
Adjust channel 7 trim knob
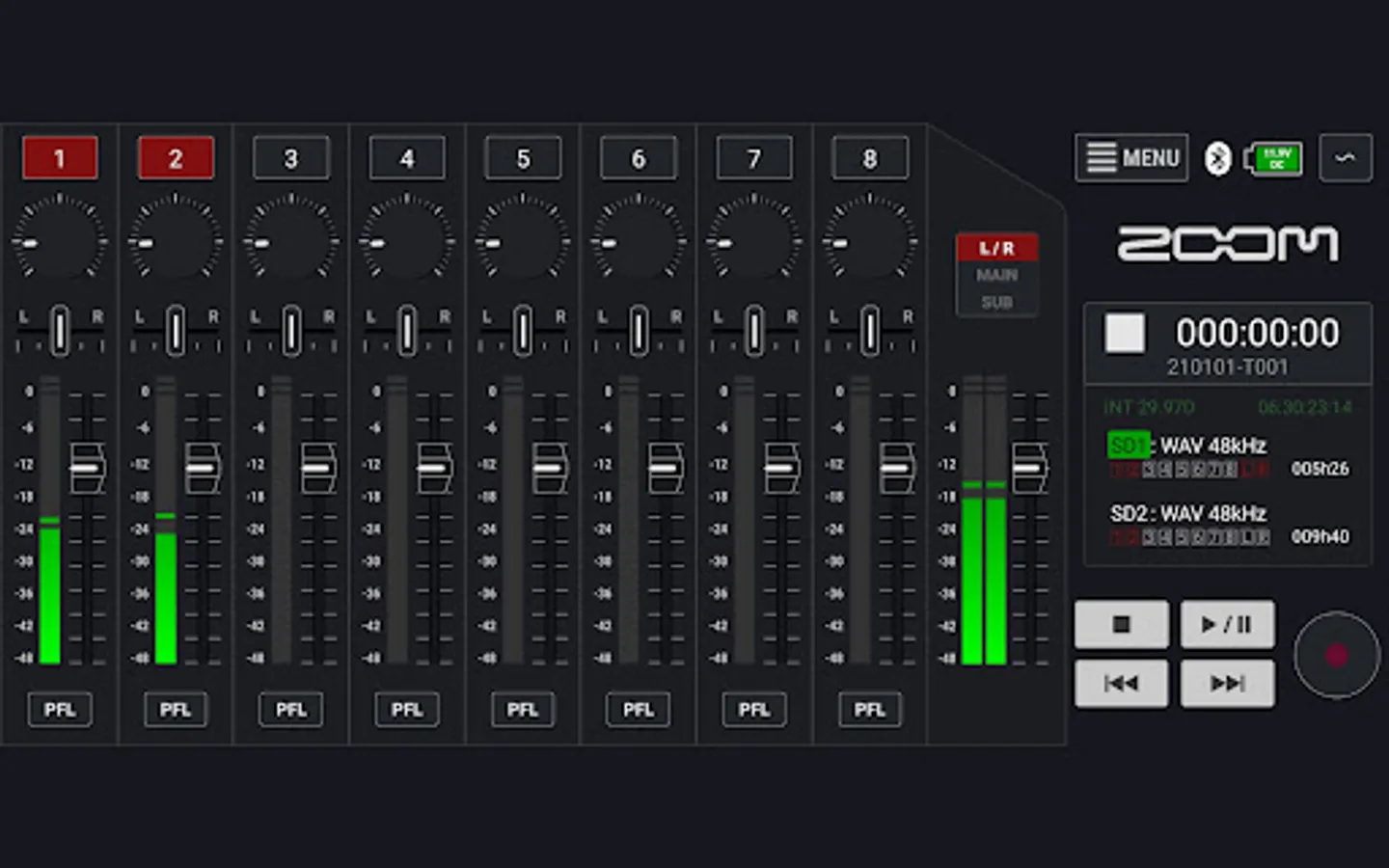[x=754, y=241]
